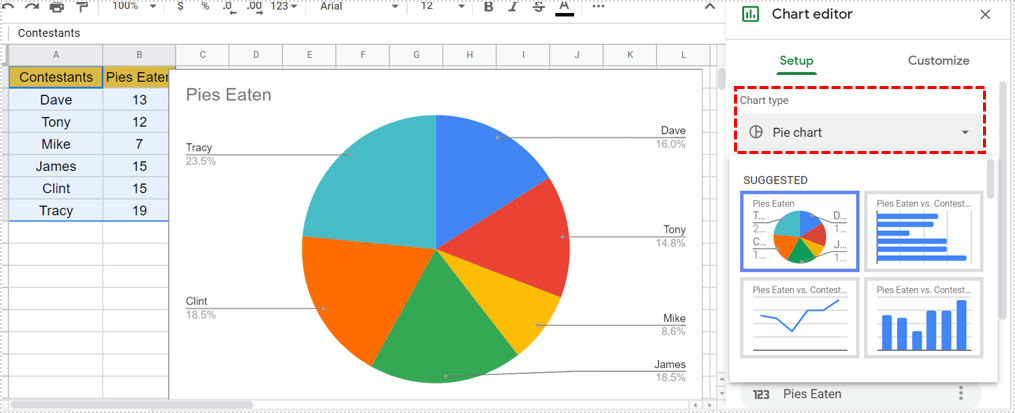The image size is (1015, 413).
Task: Click the print icon in the toolbar
Action: pyautogui.click(x=56, y=6)
